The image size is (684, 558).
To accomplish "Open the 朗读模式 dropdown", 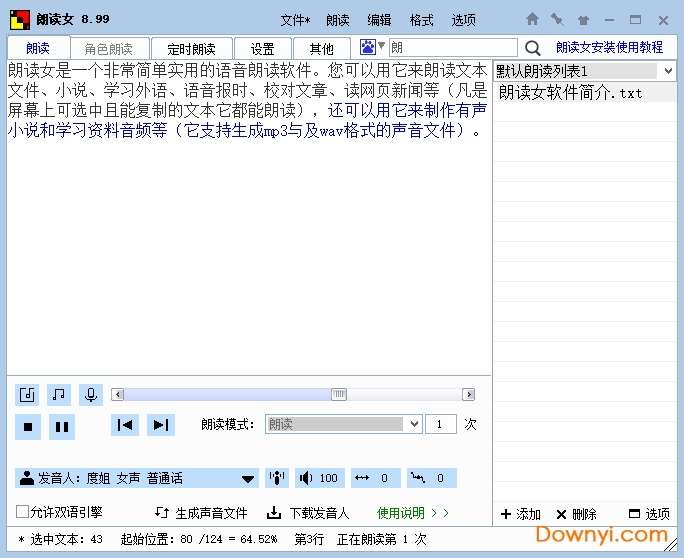I will coord(414,424).
